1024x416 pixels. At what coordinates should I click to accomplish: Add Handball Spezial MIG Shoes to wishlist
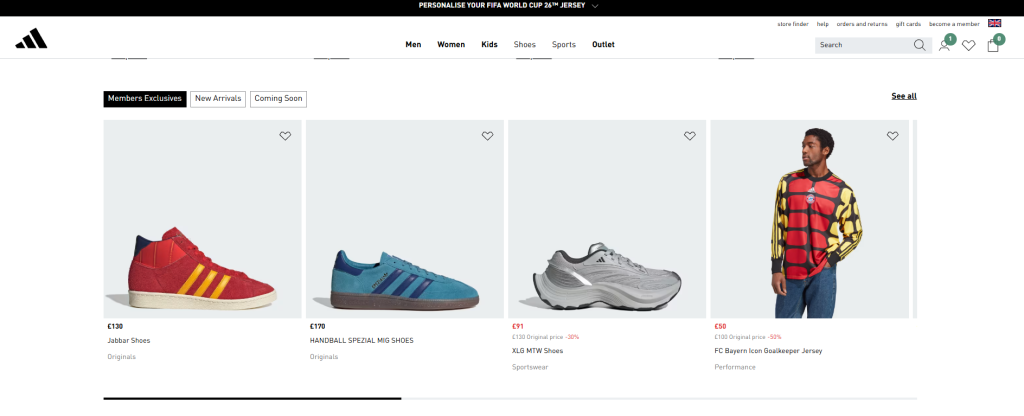(487, 136)
